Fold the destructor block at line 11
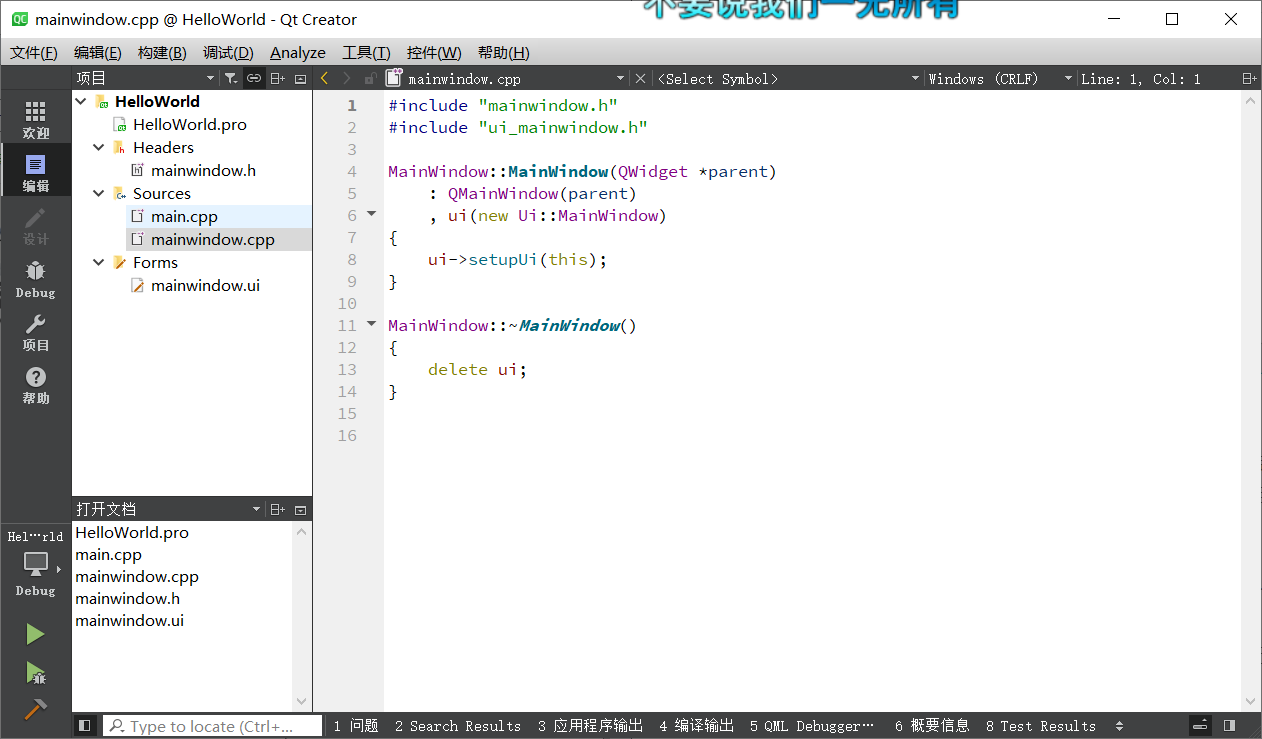This screenshot has height=739, width=1262. 371,324
